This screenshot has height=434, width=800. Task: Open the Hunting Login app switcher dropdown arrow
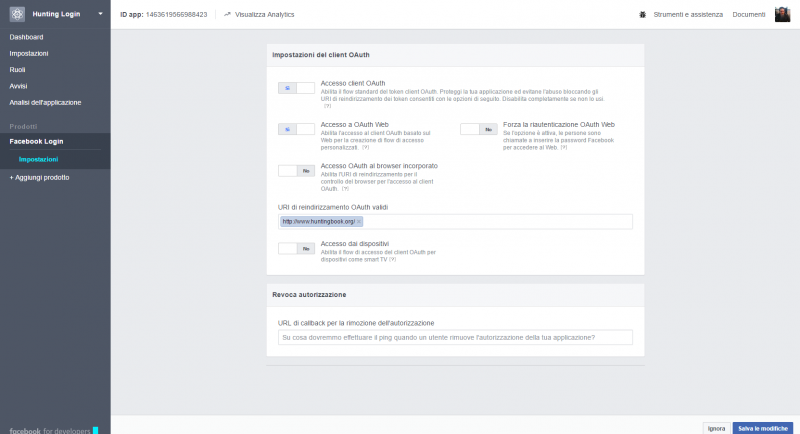[x=101, y=14]
